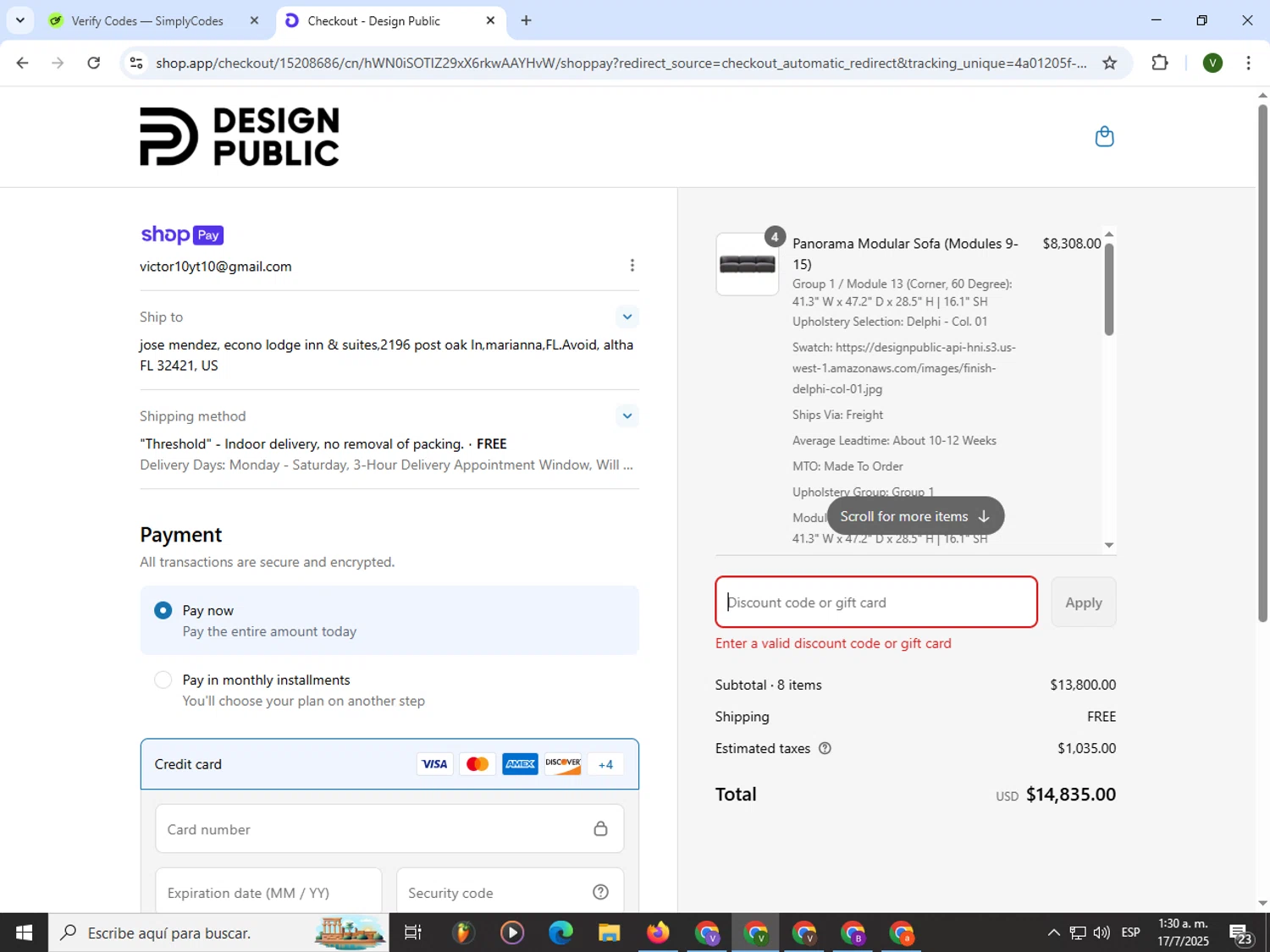Click the email victor10yt10@gmail.com
The width and height of the screenshot is (1270, 952).
tap(216, 267)
